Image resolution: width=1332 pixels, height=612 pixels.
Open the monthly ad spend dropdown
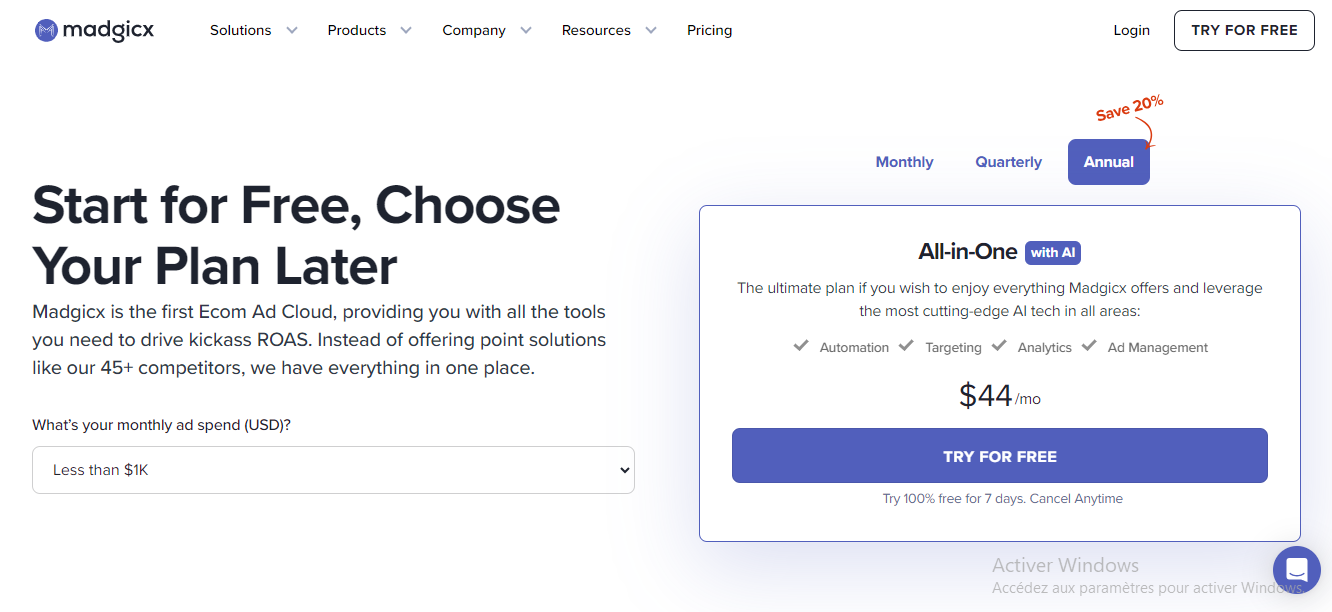(x=333, y=470)
